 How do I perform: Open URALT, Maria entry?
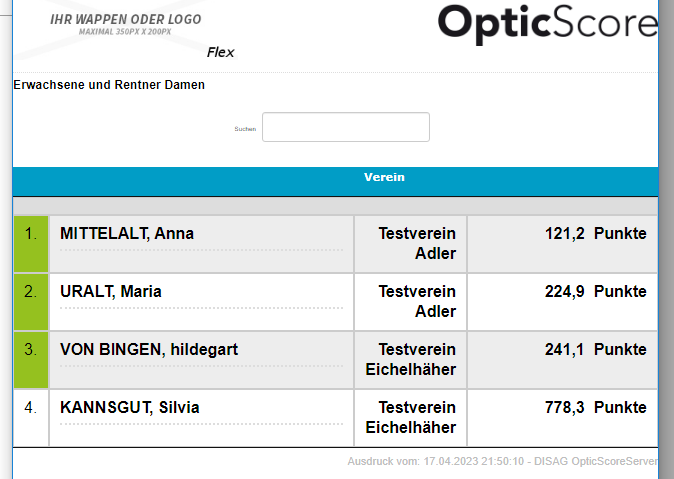[111, 292]
